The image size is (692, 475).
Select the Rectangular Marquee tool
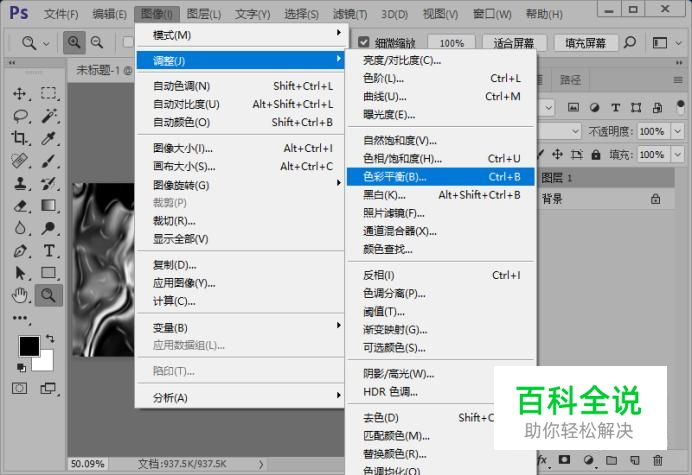coord(48,94)
